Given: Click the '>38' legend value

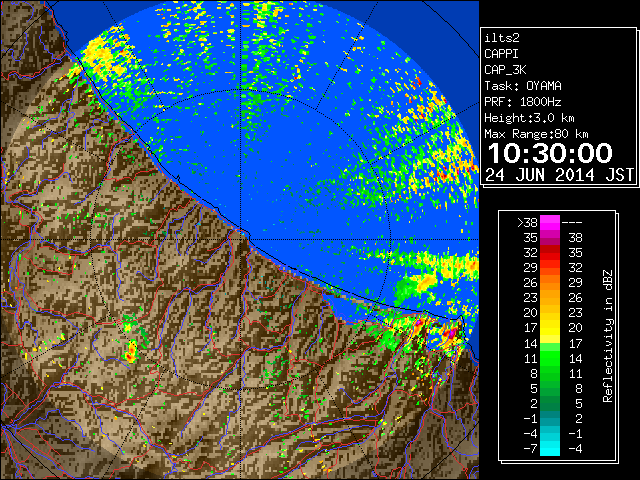Looking at the screenshot, I should coord(527,222).
